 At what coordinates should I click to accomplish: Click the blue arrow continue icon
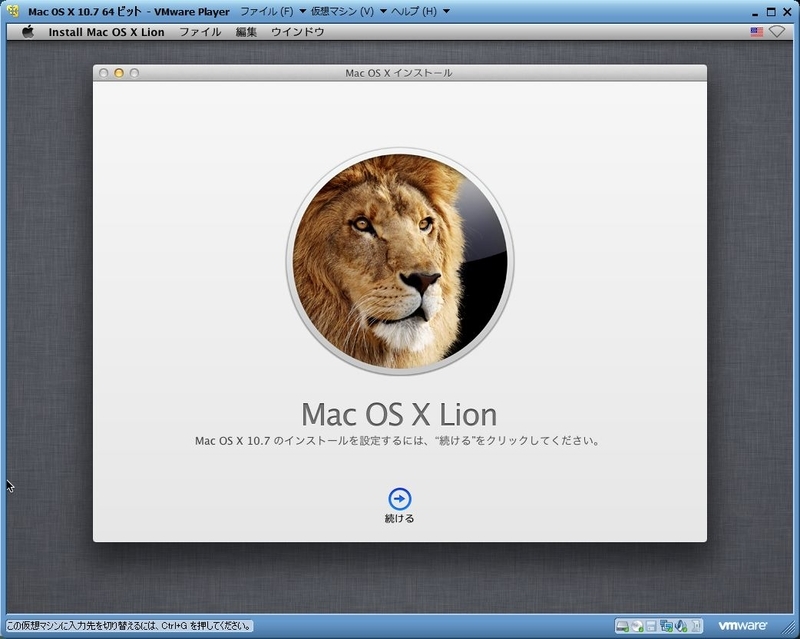(399, 499)
